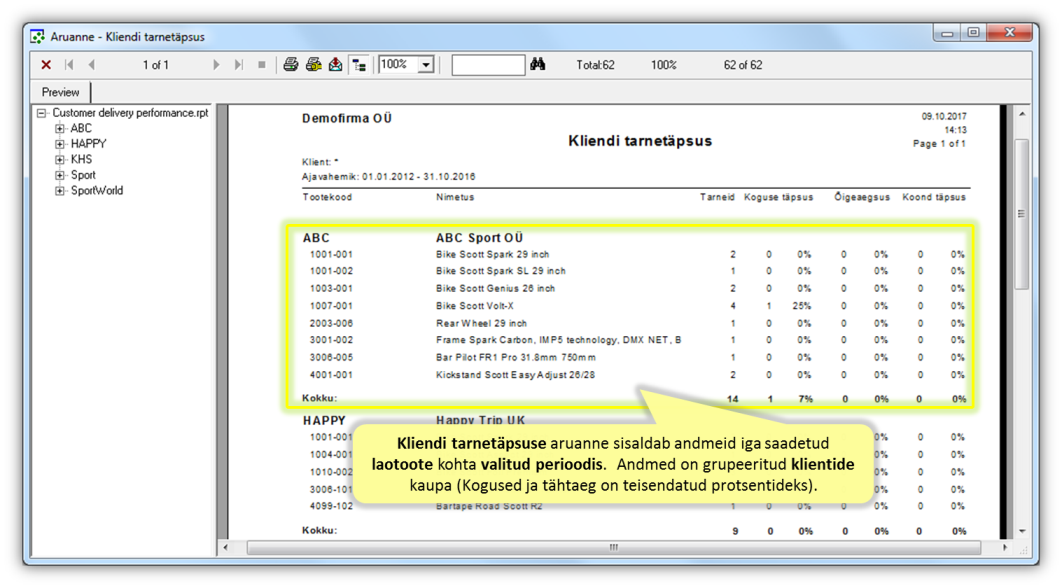This screenshot has width=1062, height=588.
Task: Select the SportWorld group in the tree
Action: (x=97, y=191)
